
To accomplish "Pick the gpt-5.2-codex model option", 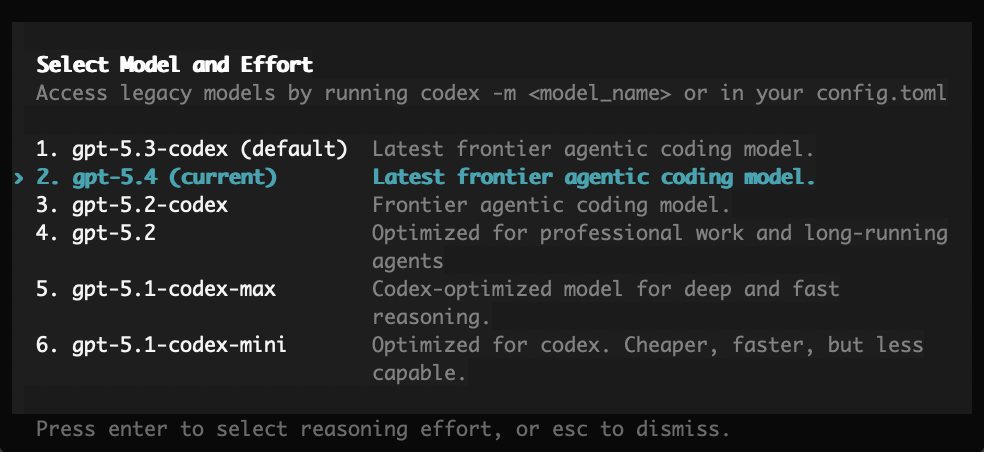I will pyautogui.click(x=150, y=206).
